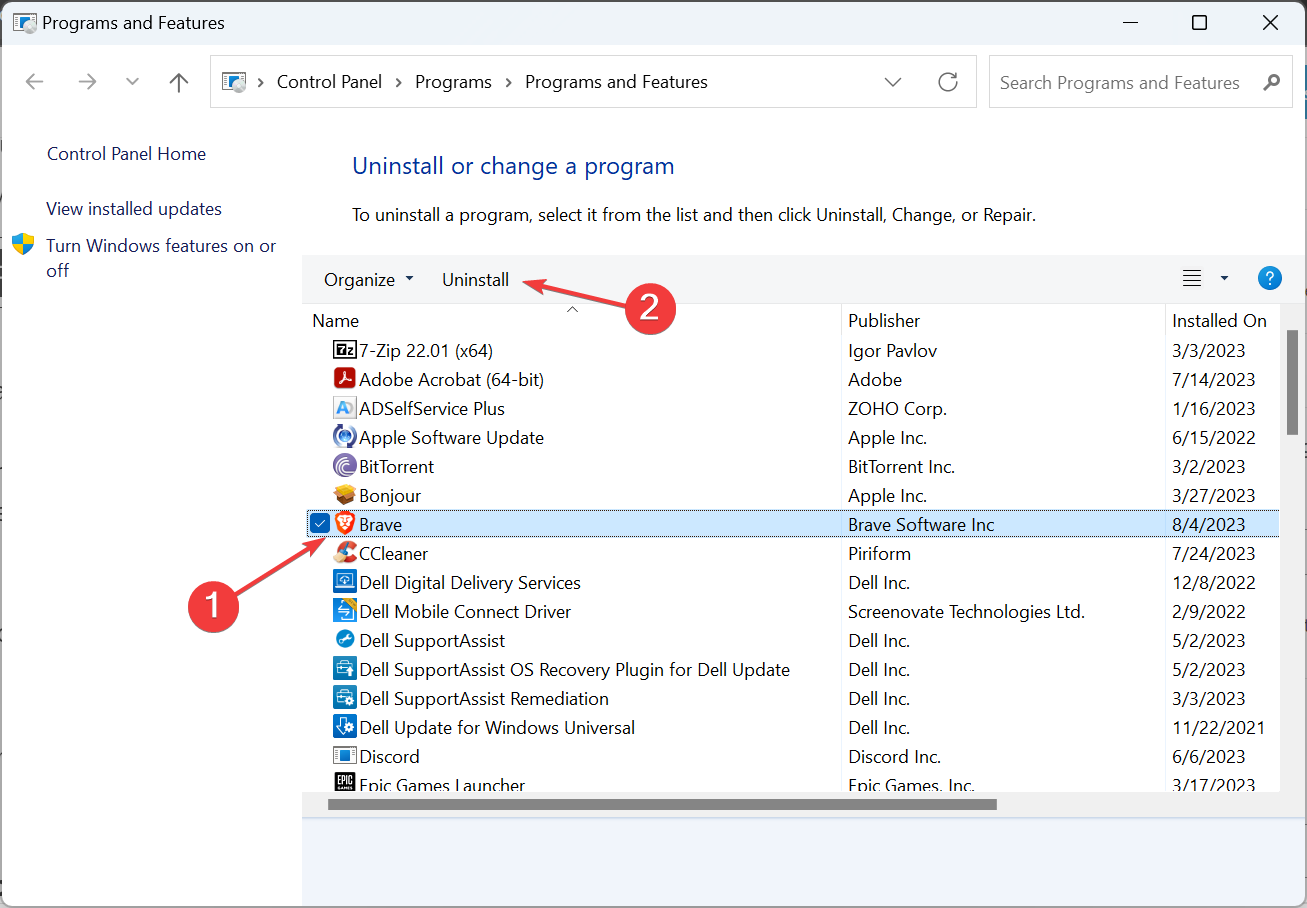Select the Brave browser icon
This screenshot has height=908, width=1307.
point(343,523)
